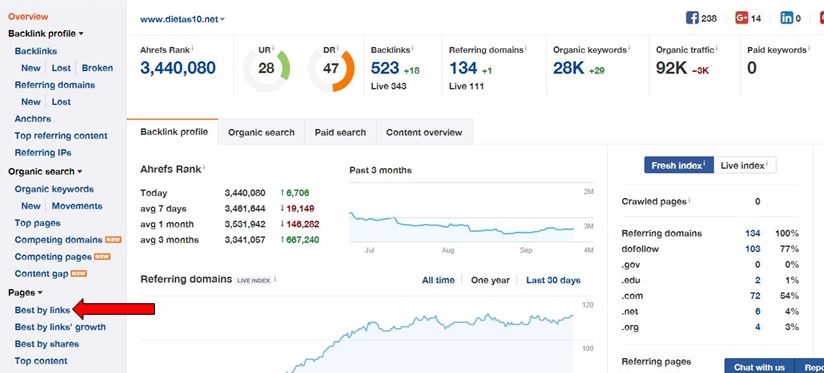Open Lost backlinks under Backlinks

click(x=61, y=68)
